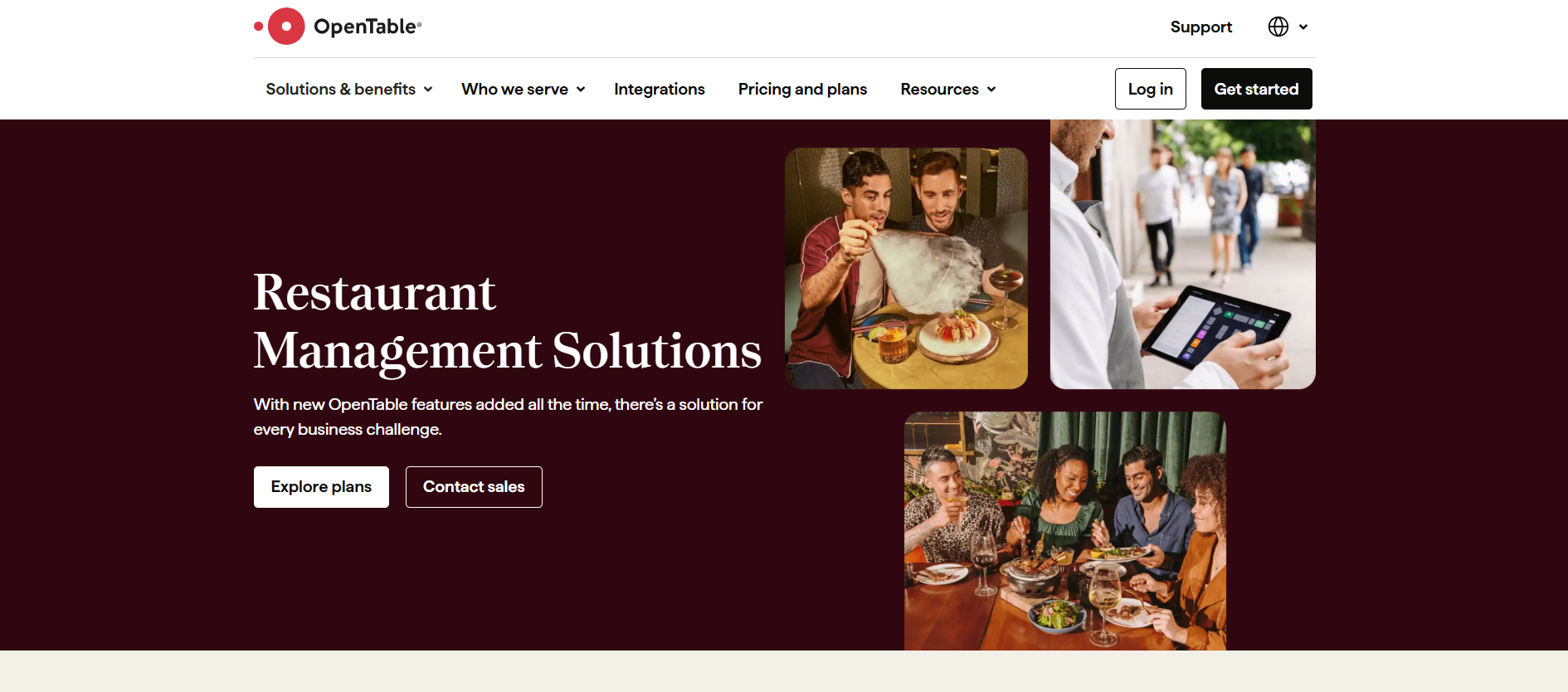Click the OpenTable red circle logo
This screenshot has height=692, width=1568.
[286, 27]
